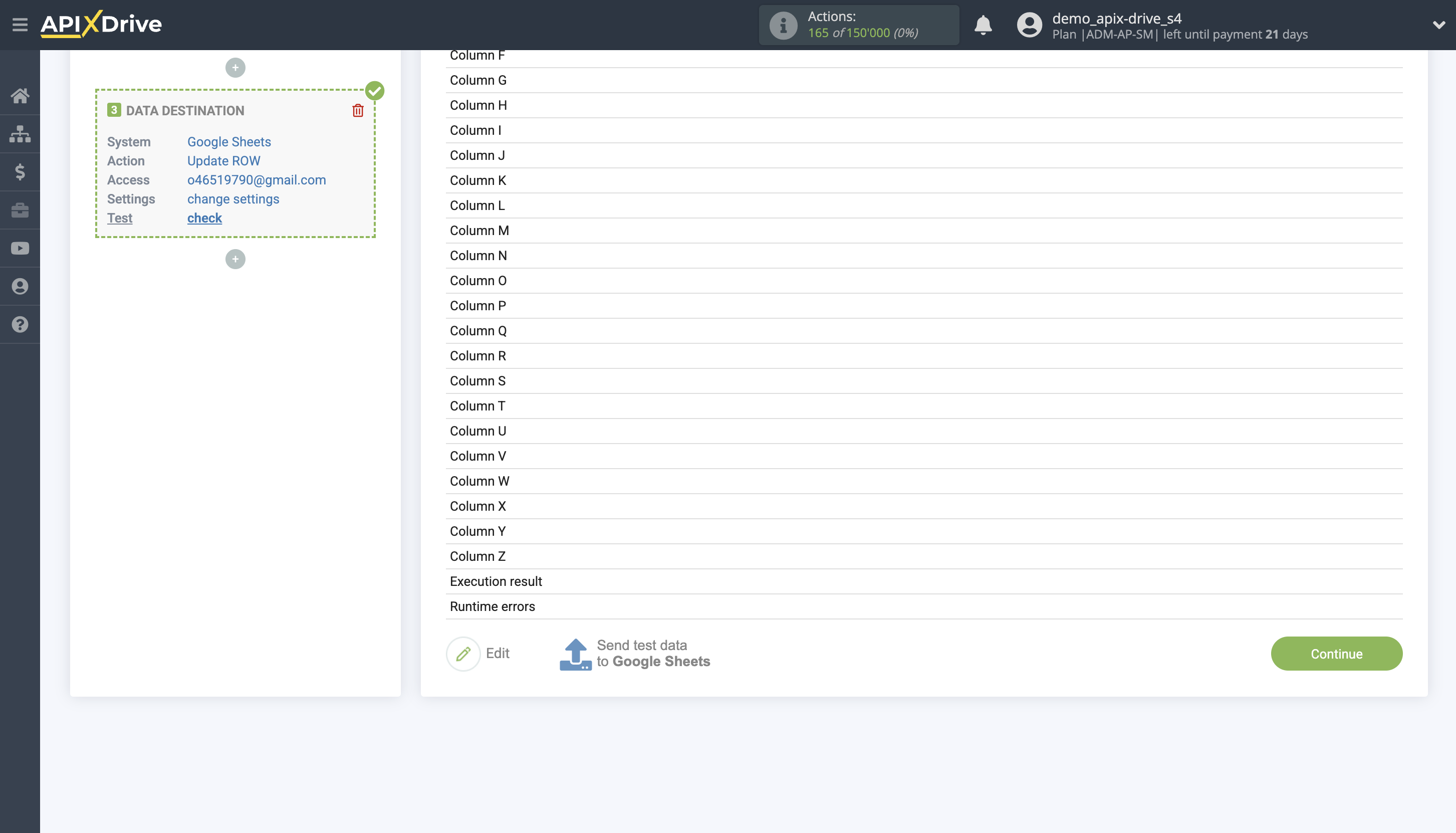Open notifications bell
Screen dimensions: 1456x833
[x=983, y=25]
